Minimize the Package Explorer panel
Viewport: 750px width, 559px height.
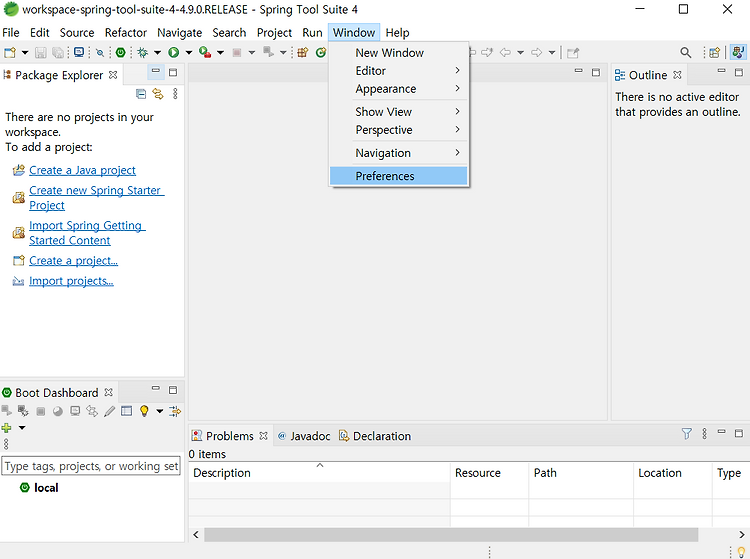click(x=155, y=72)
